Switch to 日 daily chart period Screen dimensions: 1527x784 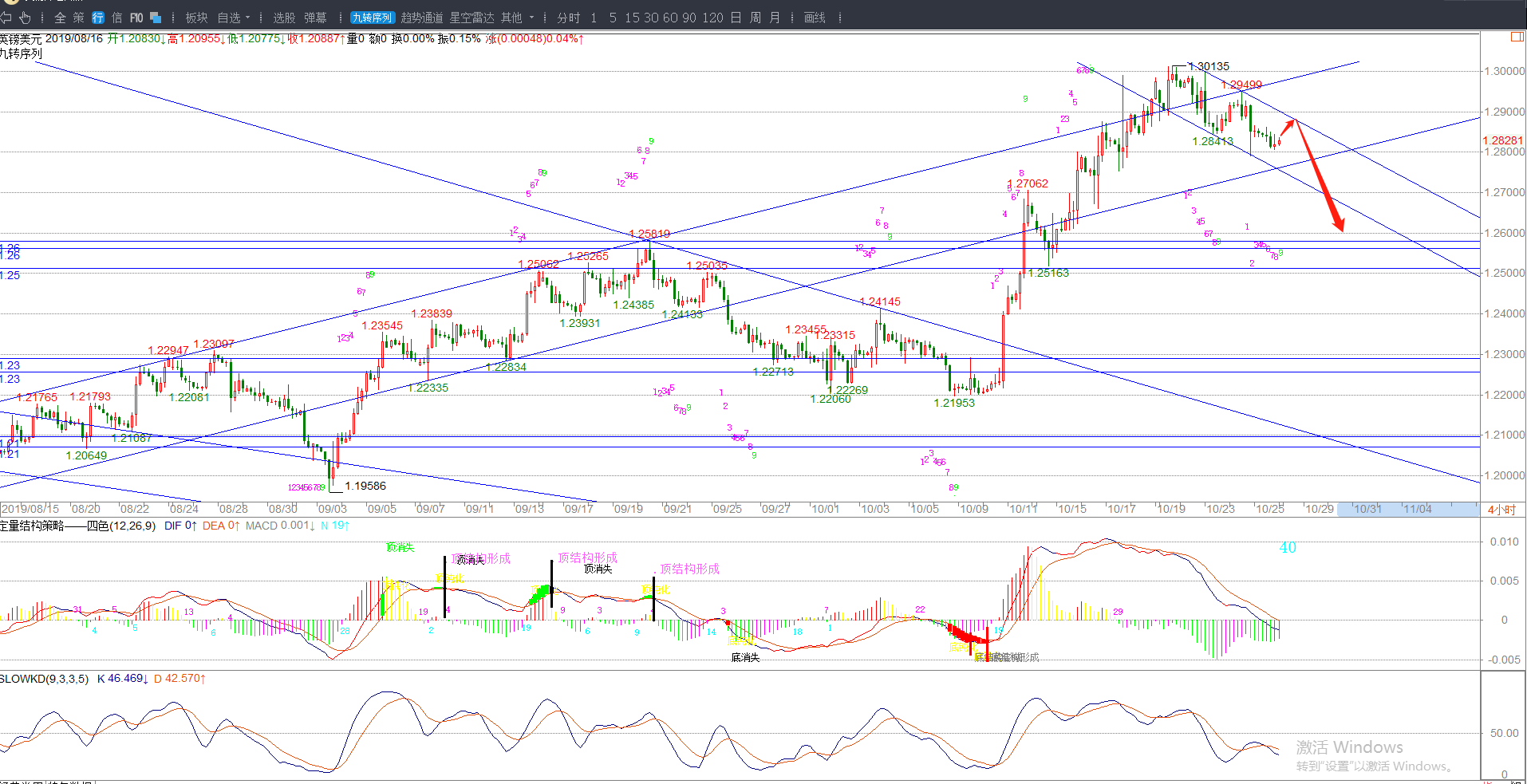(x=736, y=18)
